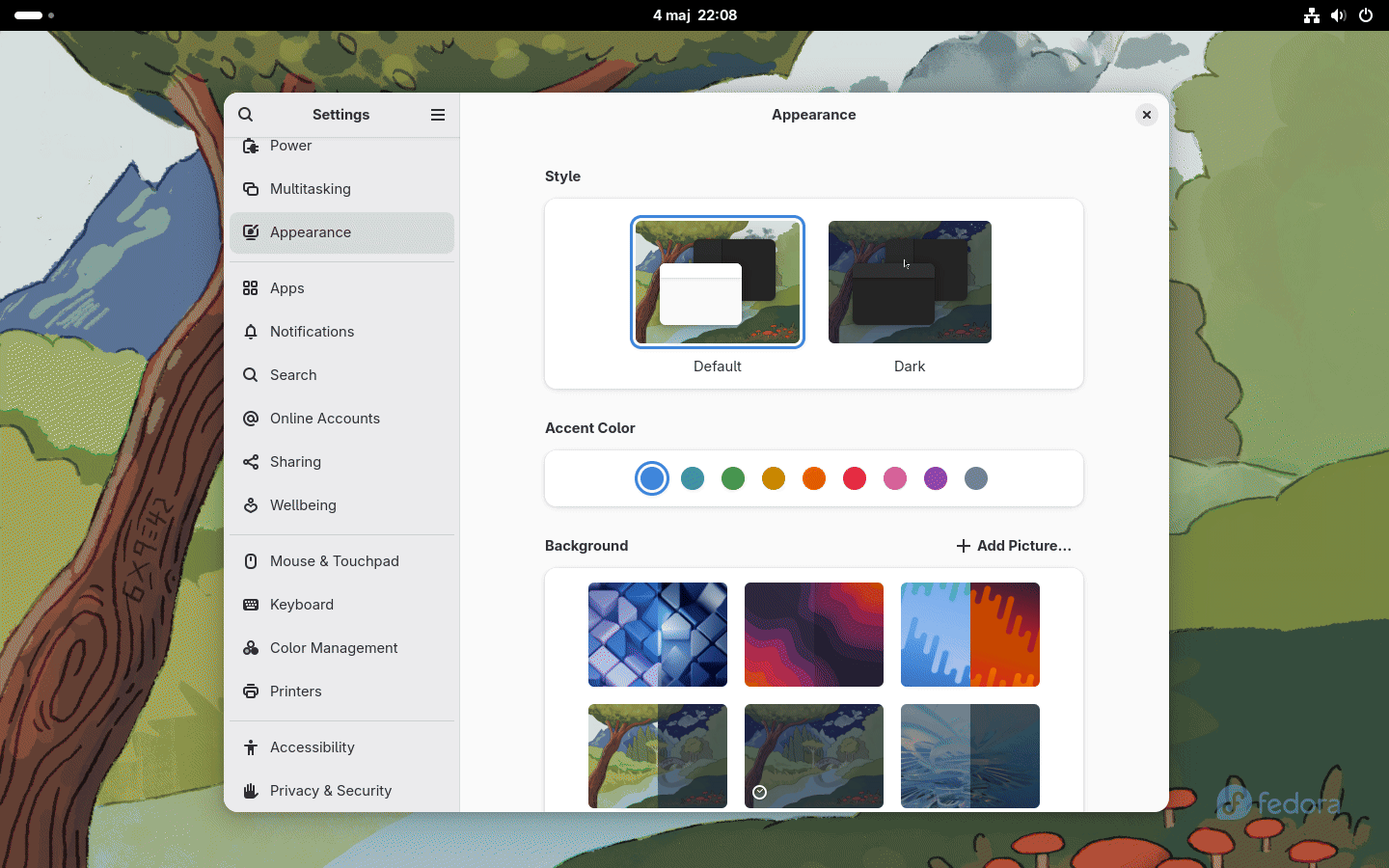Click the volume icon in top bar
This screenshot has width=1389, height=868.
coord(1339,15)
